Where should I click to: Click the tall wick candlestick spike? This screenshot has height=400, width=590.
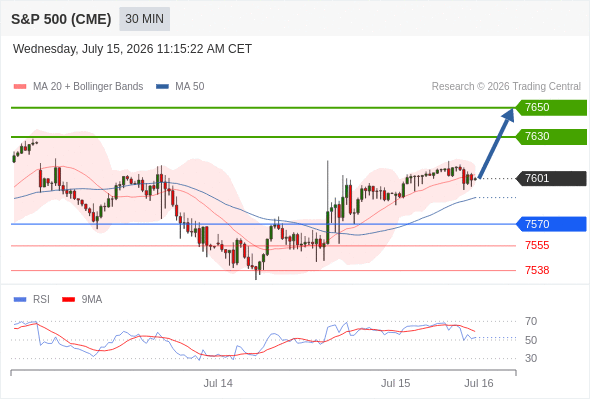pyautogui.click(x=328, y=202)
